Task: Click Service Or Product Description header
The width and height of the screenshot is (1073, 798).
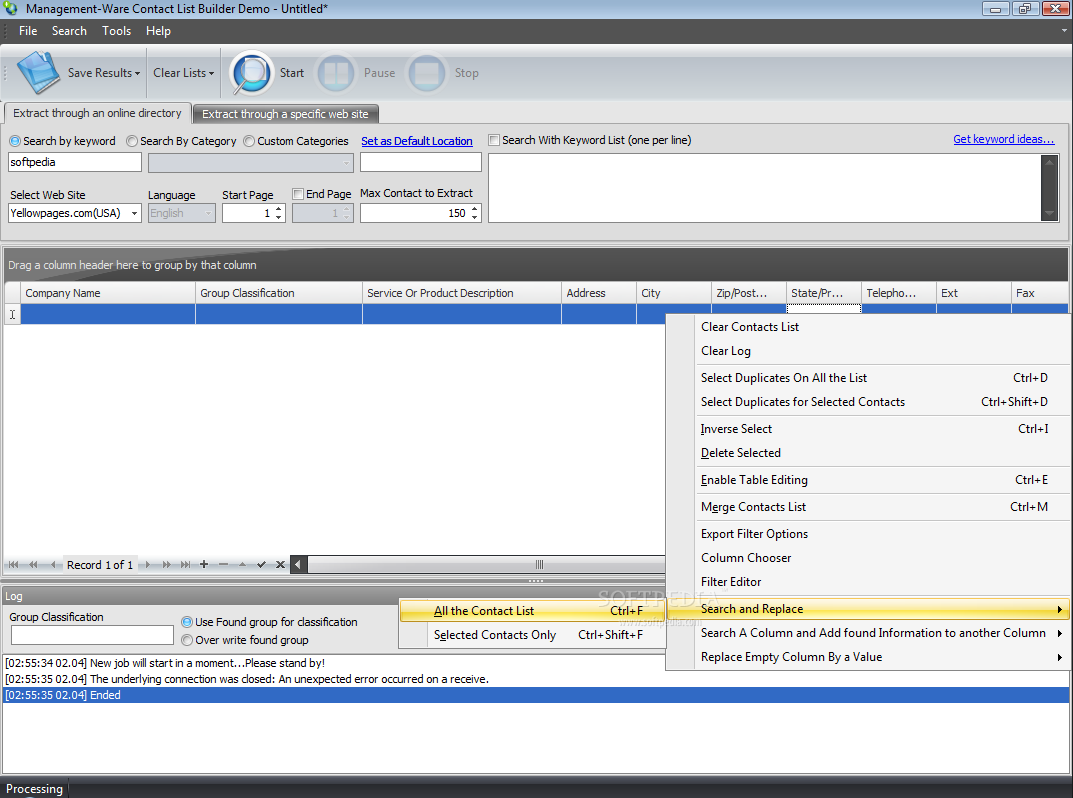Action: tap(462, 293)
